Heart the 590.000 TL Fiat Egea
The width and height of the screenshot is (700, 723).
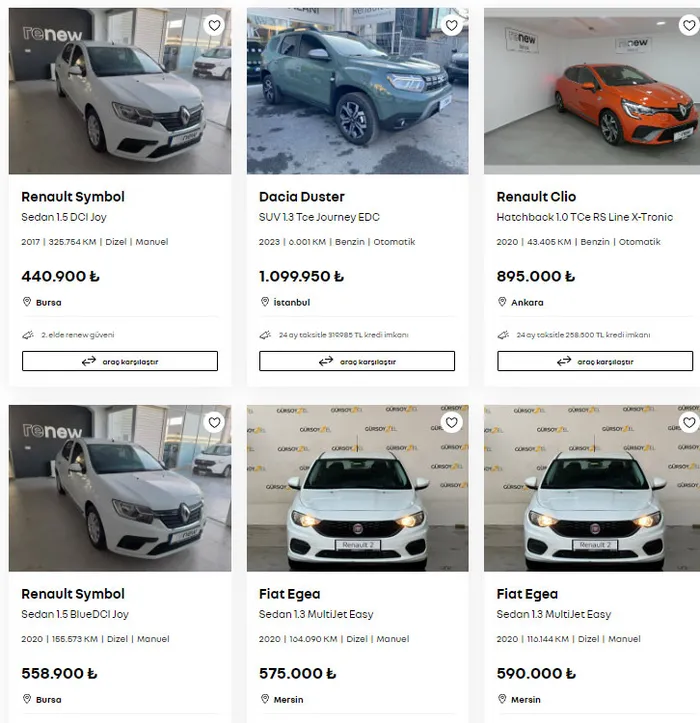pyautogui.click(x=689, y=422)
